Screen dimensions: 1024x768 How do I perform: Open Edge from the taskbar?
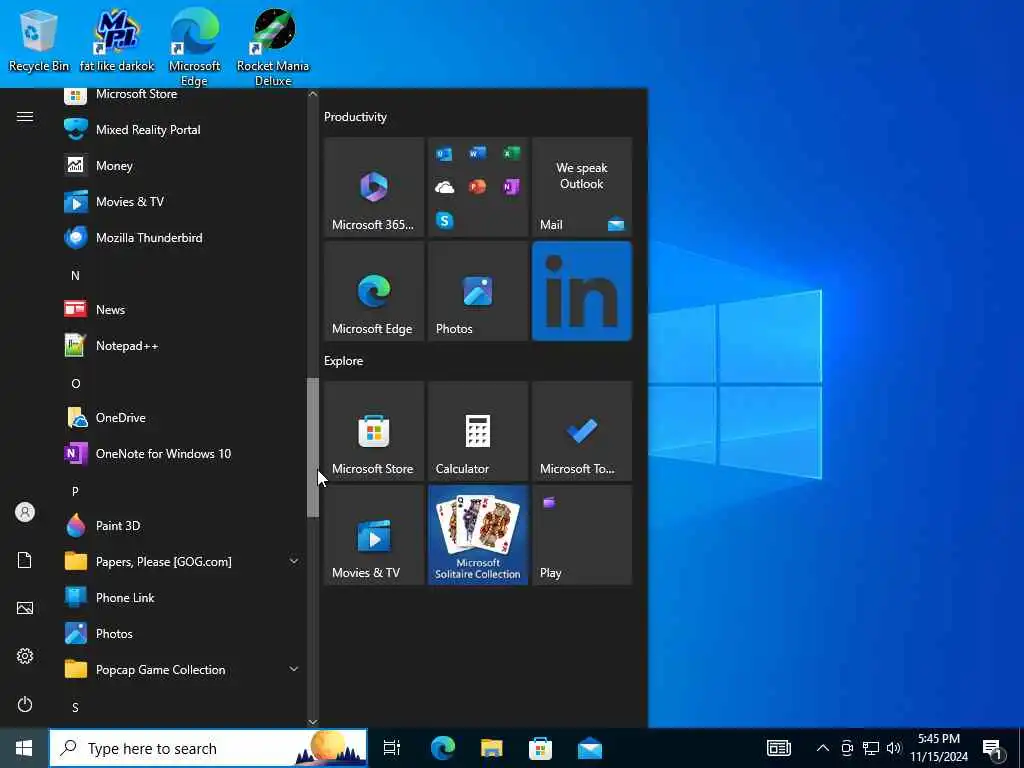pyautogui.click(x=442, y=748)
